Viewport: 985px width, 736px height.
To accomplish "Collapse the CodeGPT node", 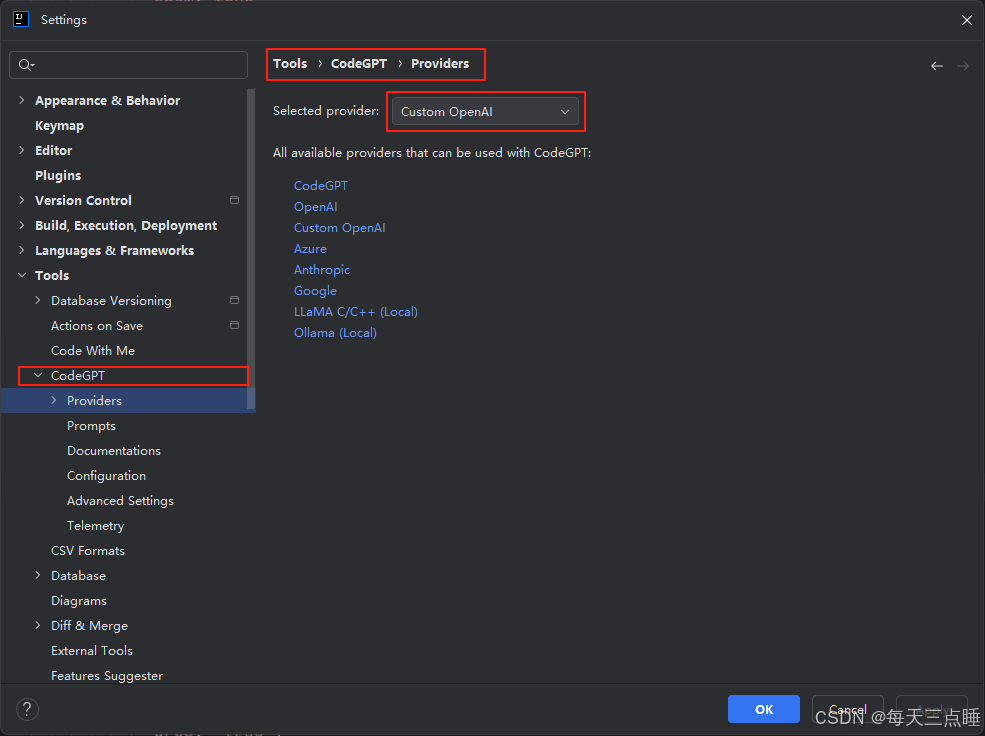I will coord(38,376).
